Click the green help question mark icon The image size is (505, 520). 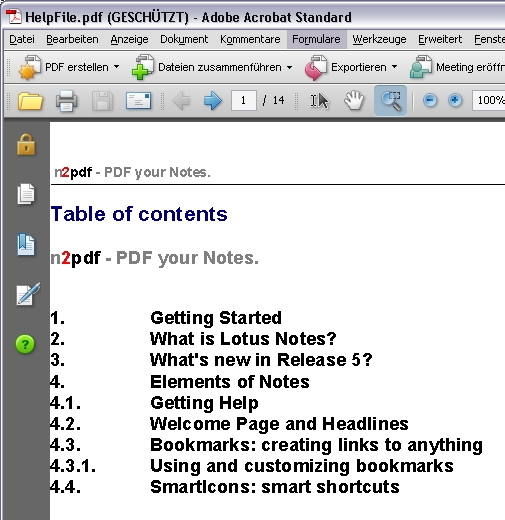click(25, 344)
